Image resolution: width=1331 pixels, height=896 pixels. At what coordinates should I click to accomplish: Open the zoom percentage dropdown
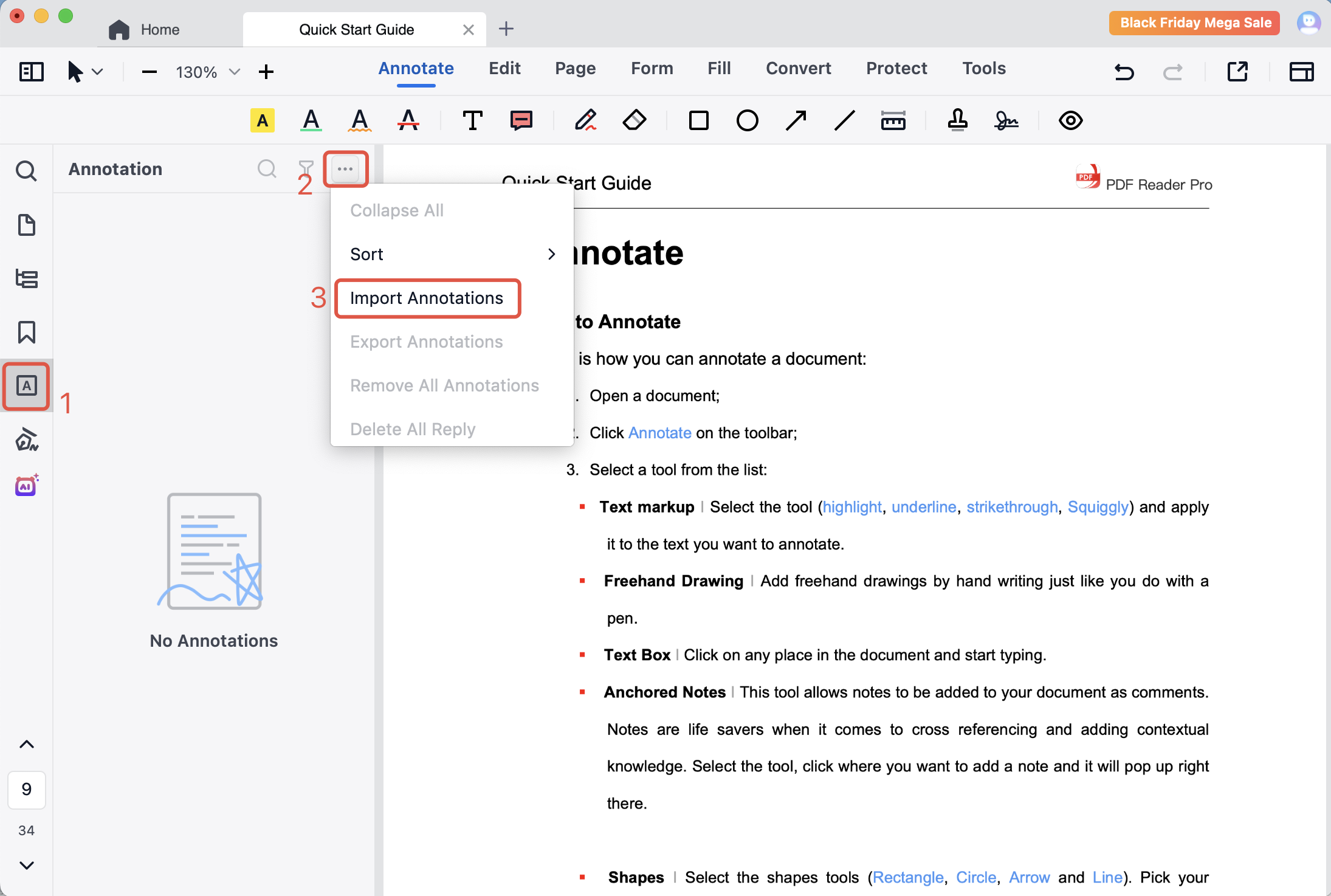tap(234, 72)
